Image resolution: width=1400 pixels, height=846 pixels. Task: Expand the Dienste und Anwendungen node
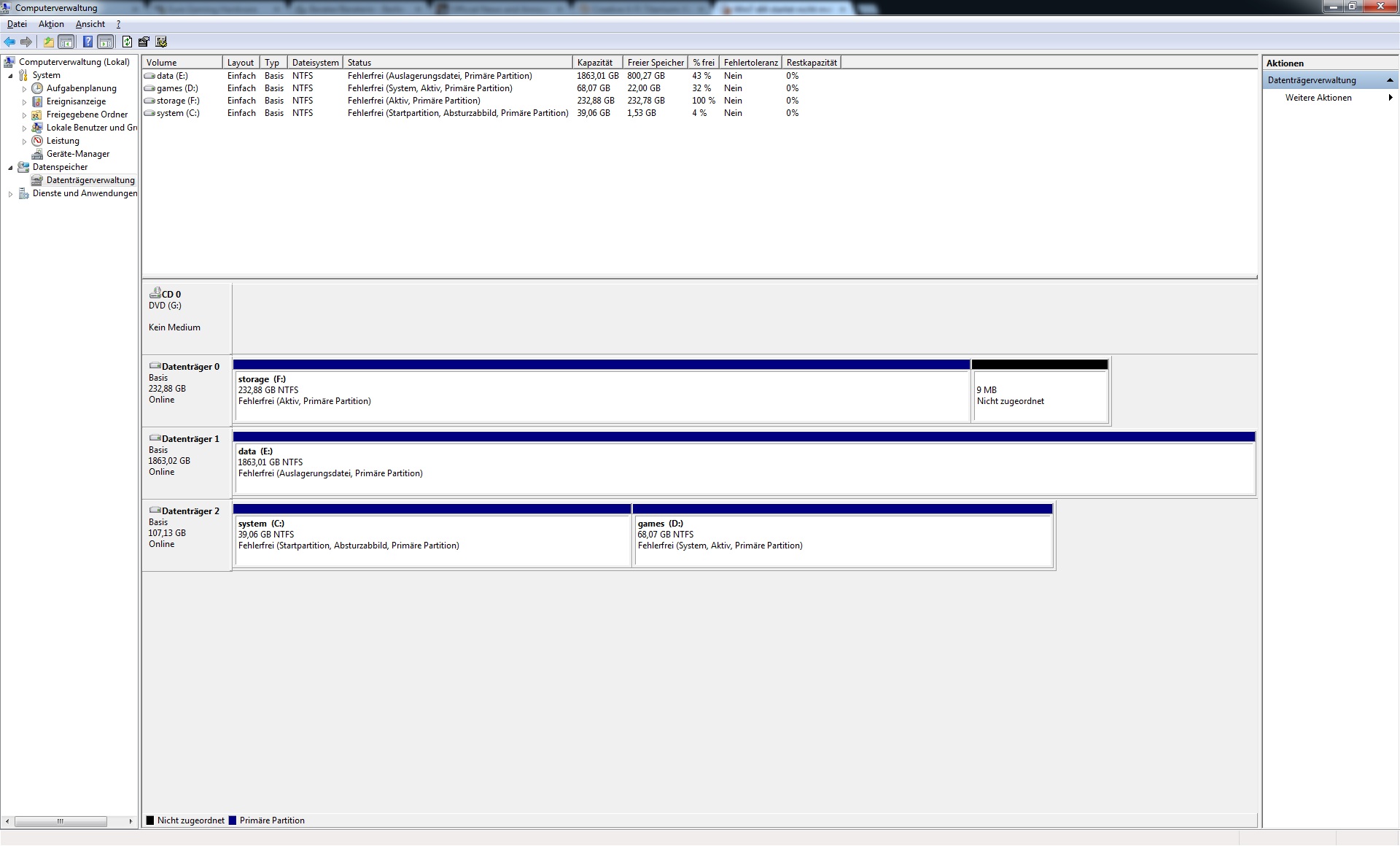tap(10, 194)
